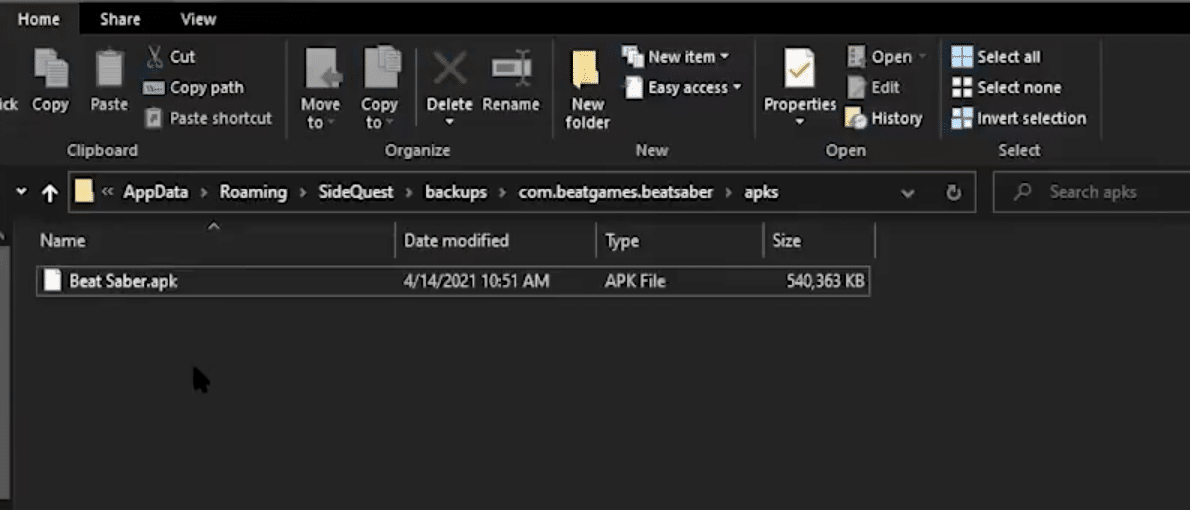This screenshot has height=510, width=1190.
Task: Click AppData in the address path
Action: 156,193
